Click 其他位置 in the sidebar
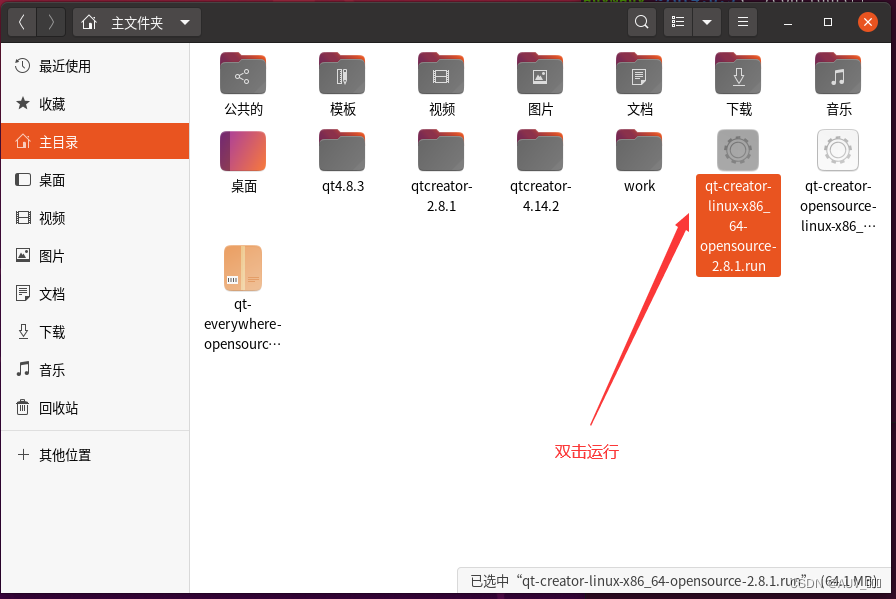 click(95, 455)
